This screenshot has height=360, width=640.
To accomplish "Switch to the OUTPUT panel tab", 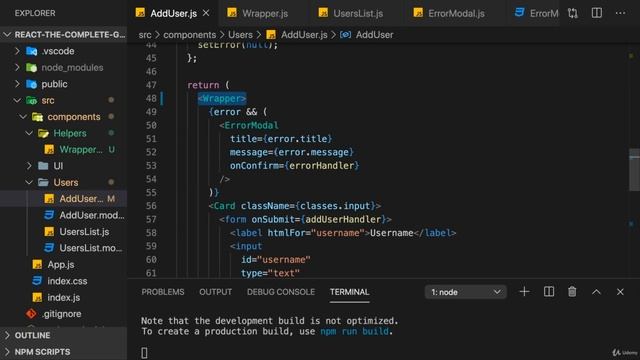I will [x=216, y=292].
